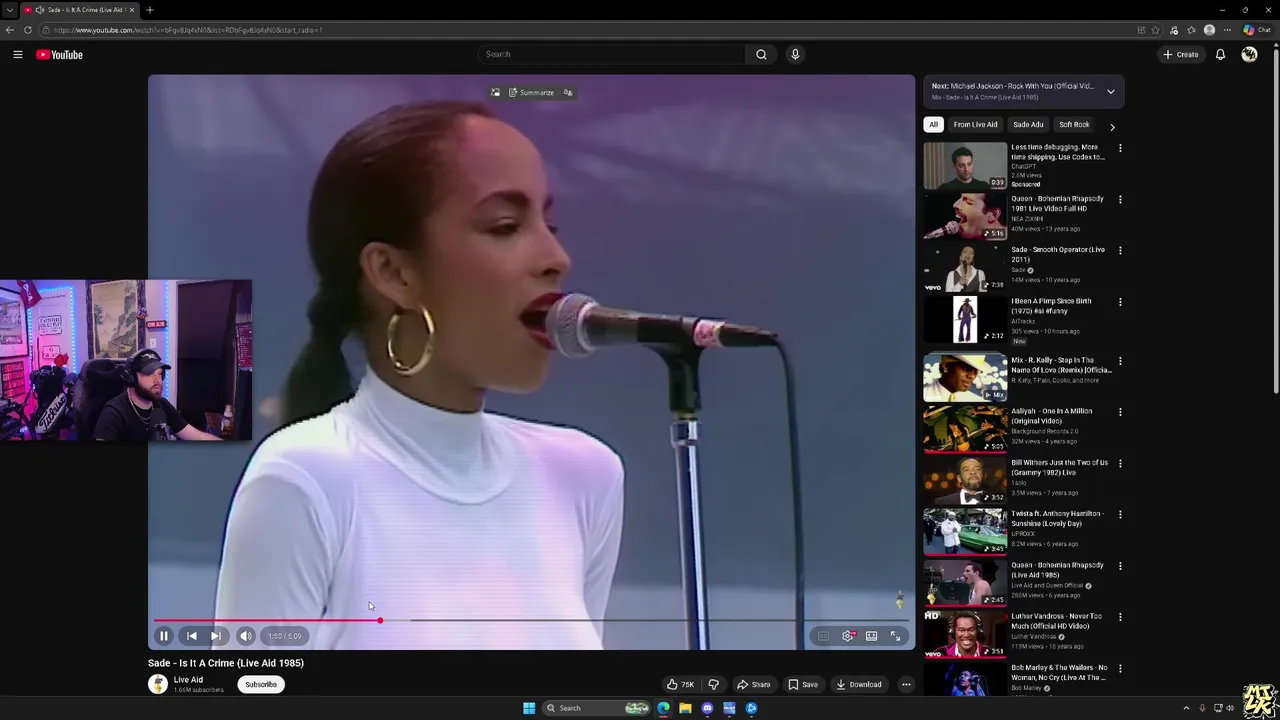Like the video (75K)
Screen dimensions: 1280x720
pos(681,685)
